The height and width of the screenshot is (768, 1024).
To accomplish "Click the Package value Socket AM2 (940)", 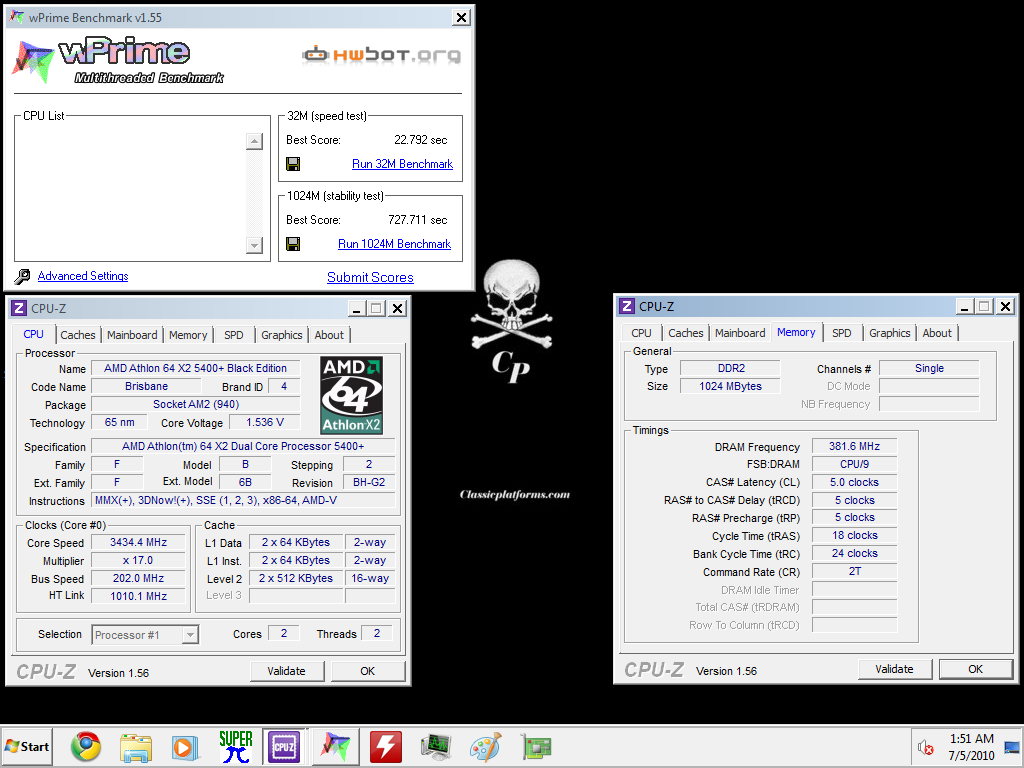I will pos(195,404).
